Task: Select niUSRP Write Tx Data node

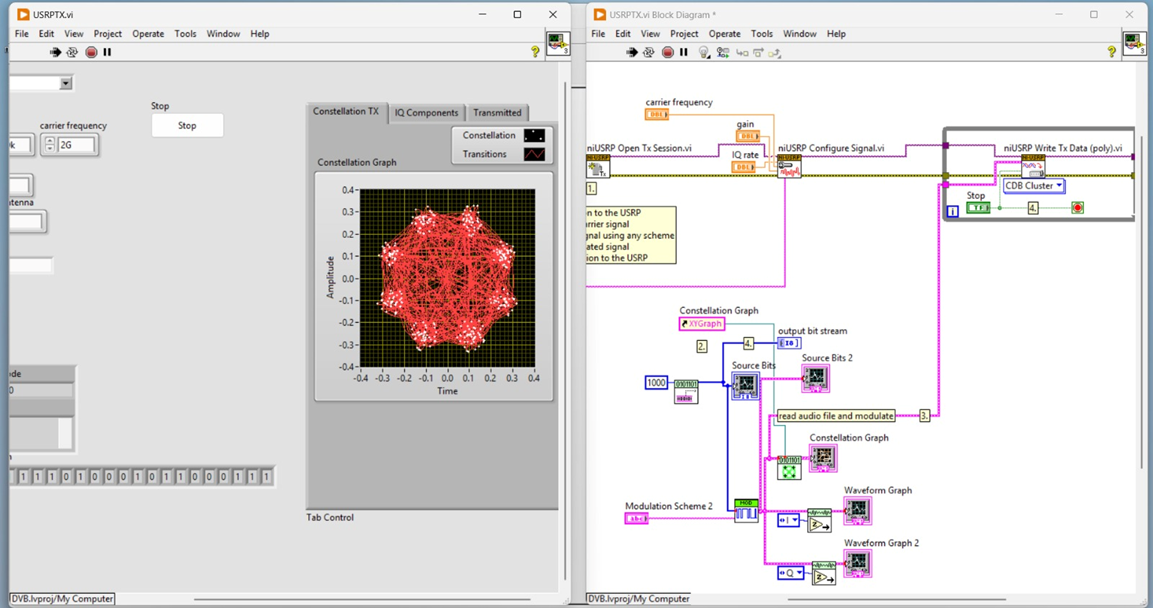Action: pos(1033,166)
